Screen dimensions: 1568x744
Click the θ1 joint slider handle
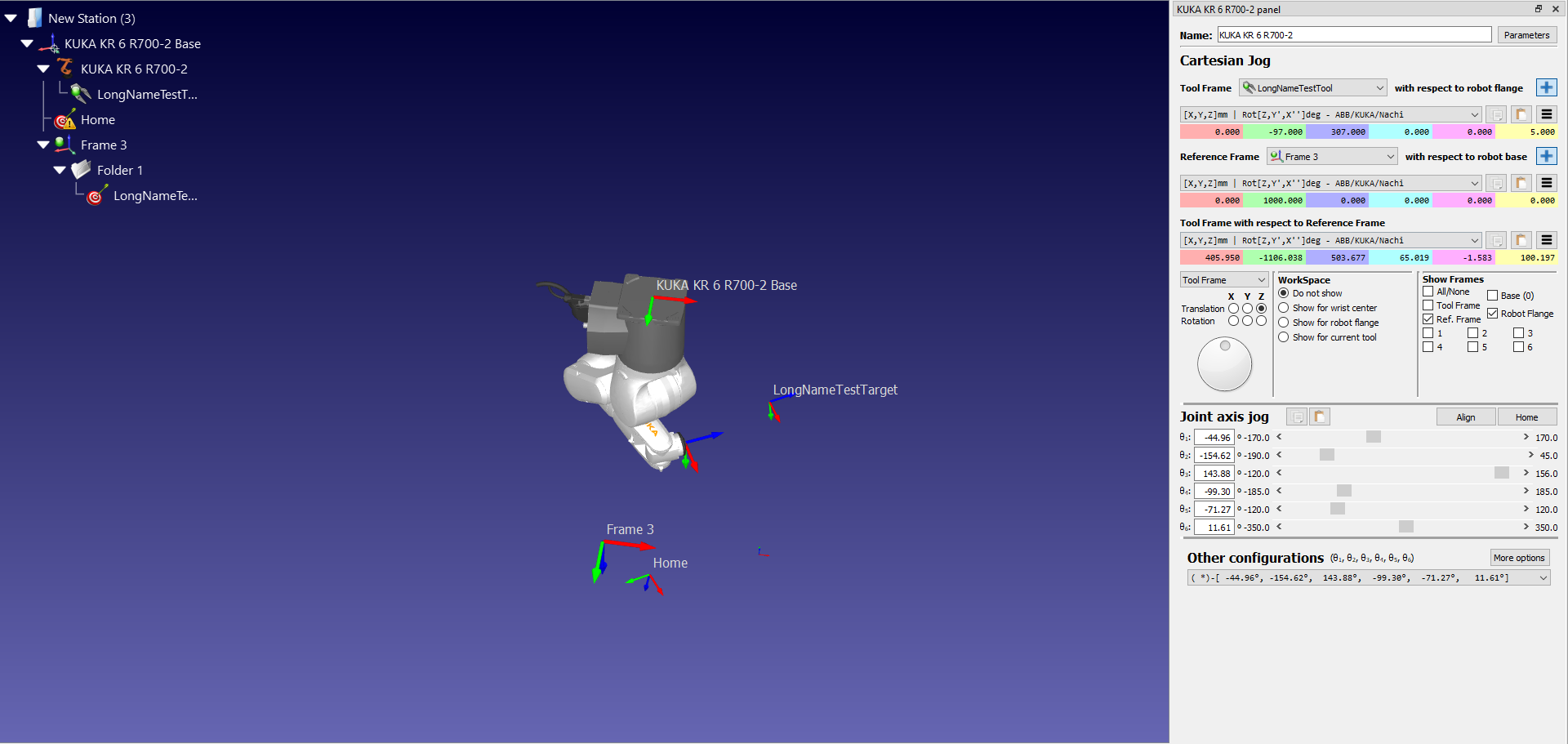tap(1374, 437)
